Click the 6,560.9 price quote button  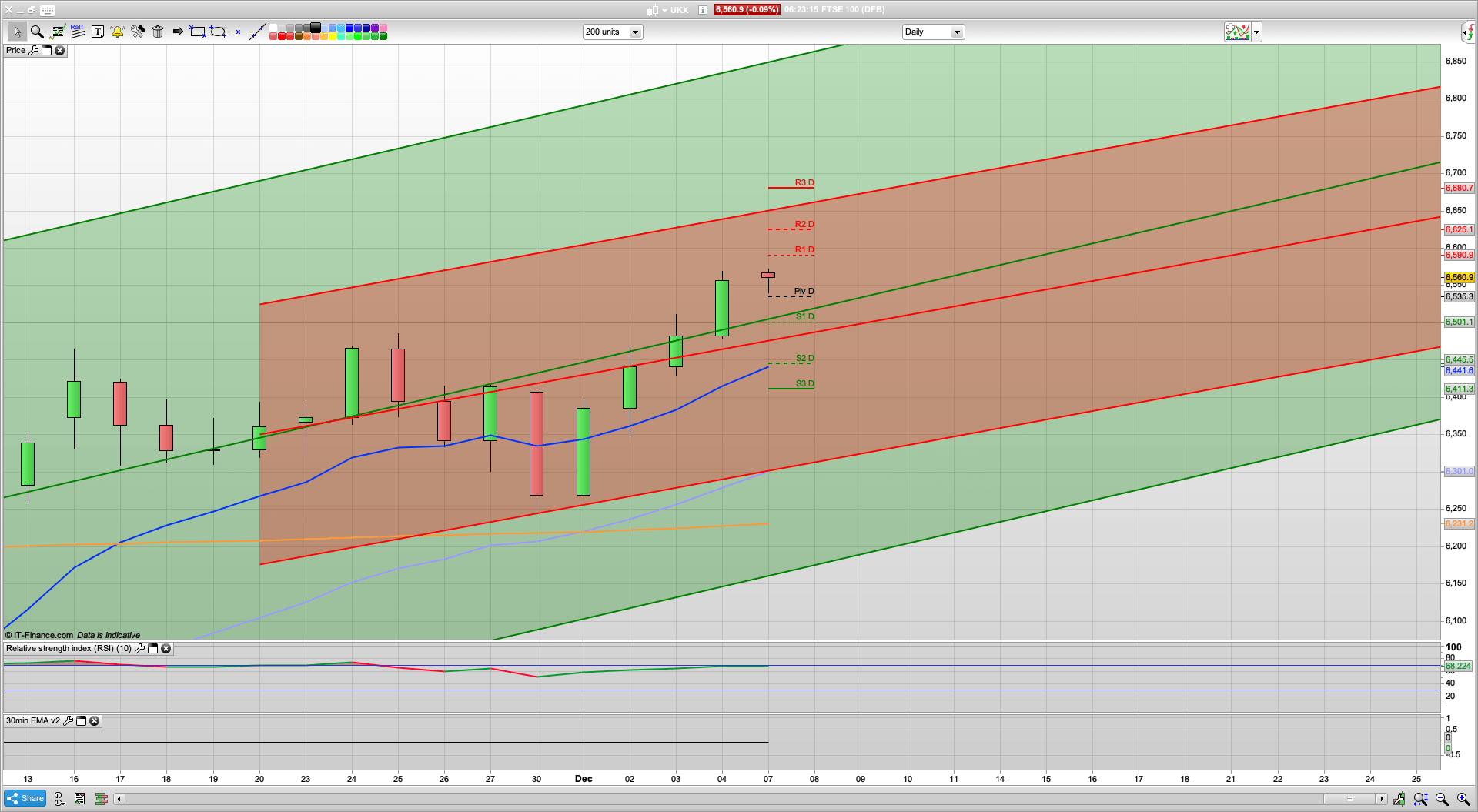[x=746, y=10]
